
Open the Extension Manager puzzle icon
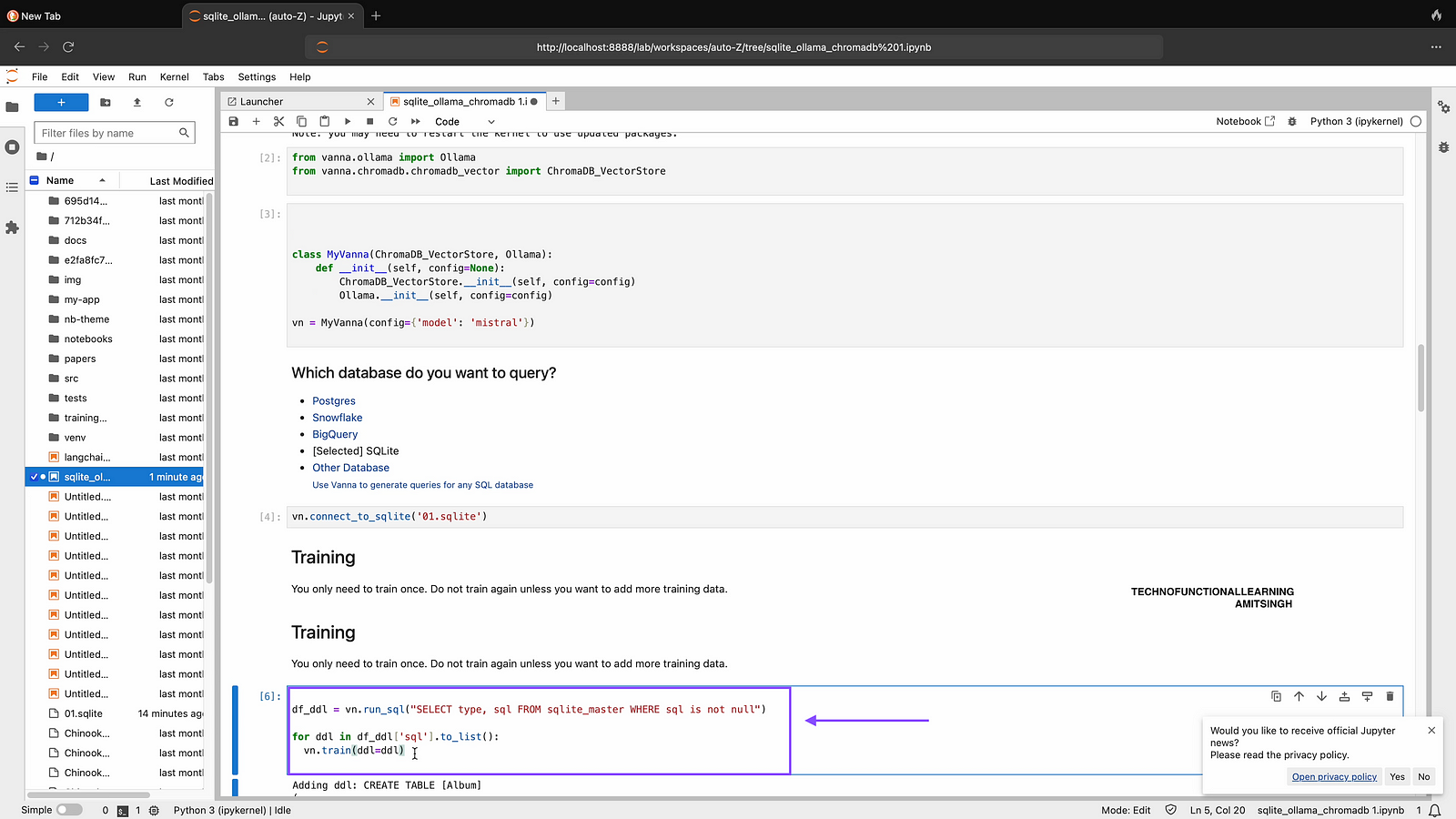tap(12, 227)
